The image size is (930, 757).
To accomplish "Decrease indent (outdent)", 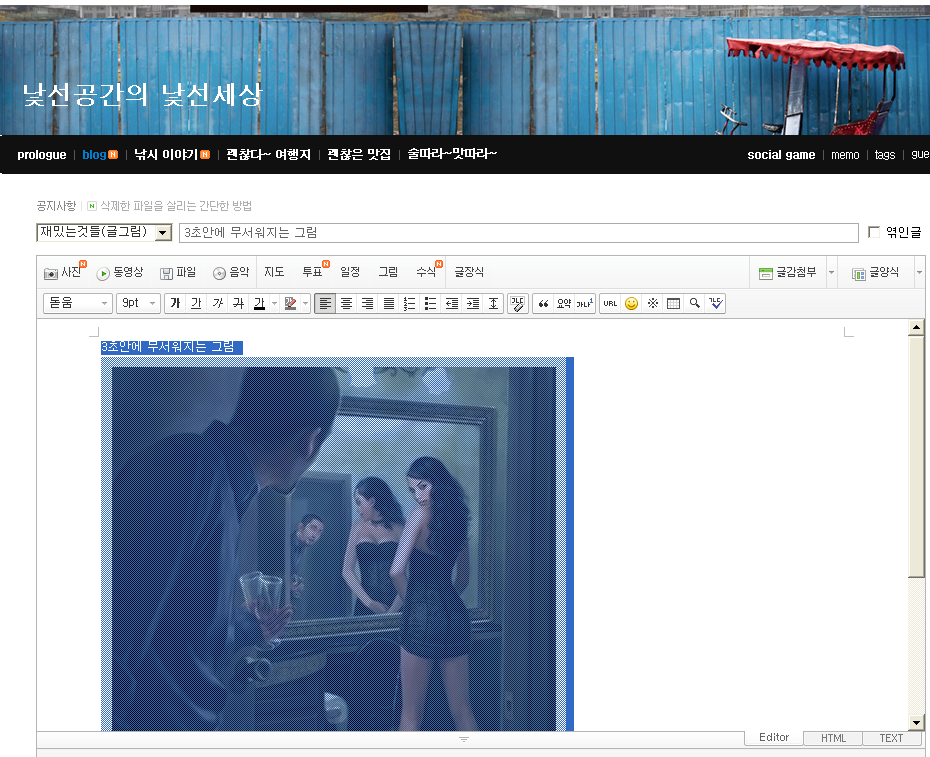I will (452, 303).
